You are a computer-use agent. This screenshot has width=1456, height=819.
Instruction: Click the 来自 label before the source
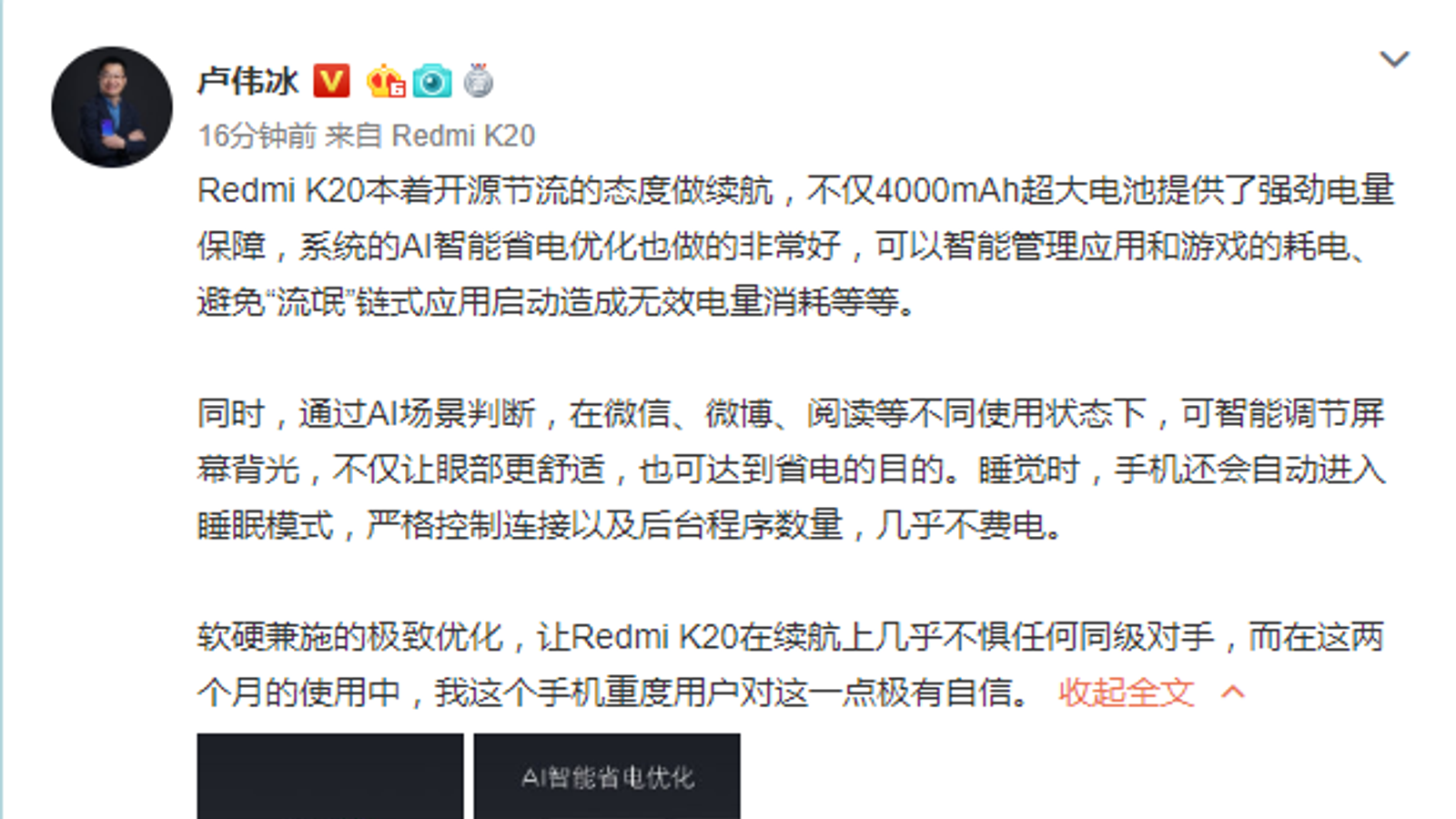[x=353, y=136]
